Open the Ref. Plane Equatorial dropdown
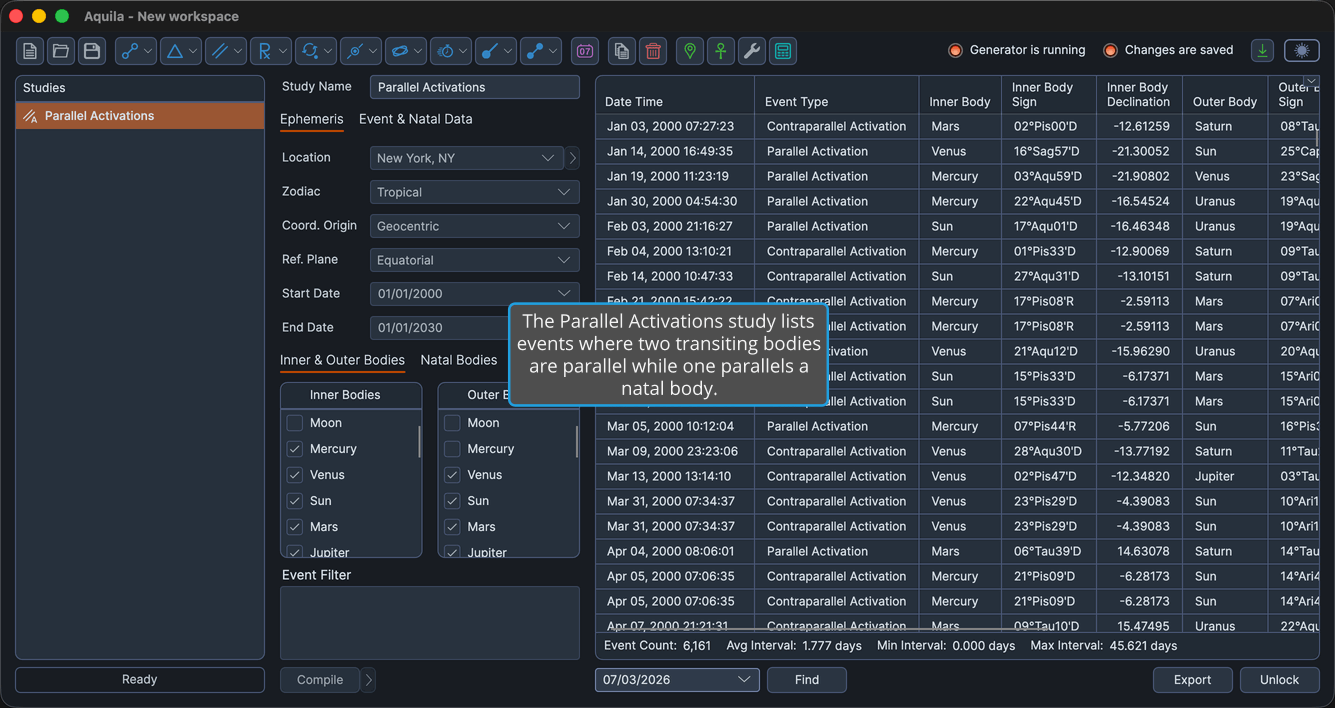The height and width of the screenshot is (708, 1335). click(474, 260)
